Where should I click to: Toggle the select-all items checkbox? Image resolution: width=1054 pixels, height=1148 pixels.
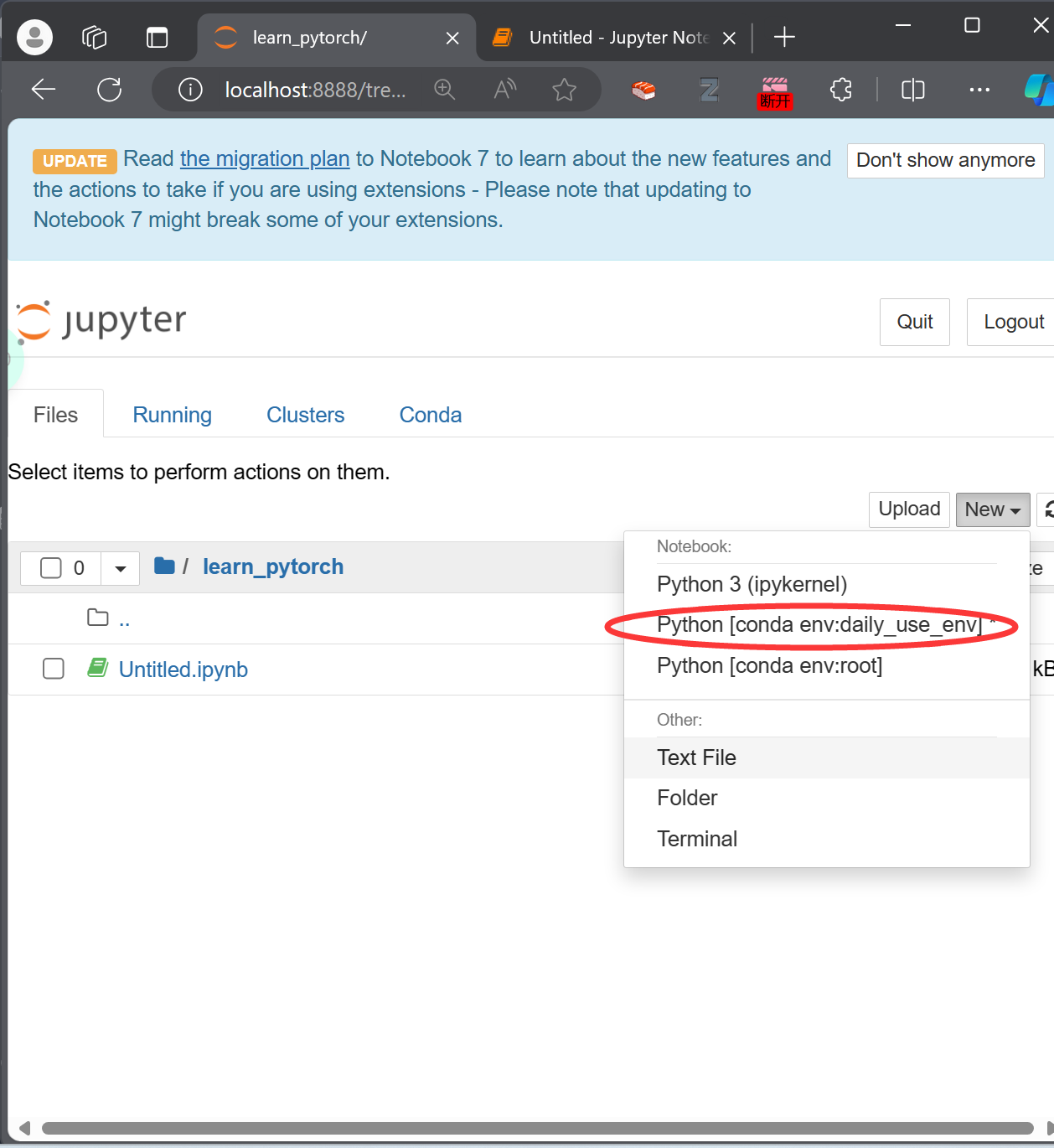pyautogui.click(x=51, y=568)
